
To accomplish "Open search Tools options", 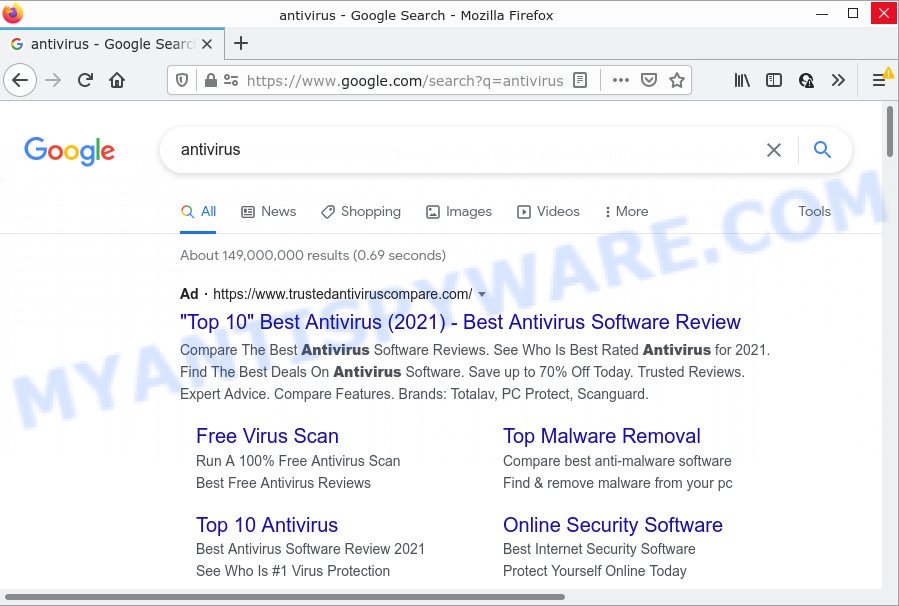I will 814,212.
